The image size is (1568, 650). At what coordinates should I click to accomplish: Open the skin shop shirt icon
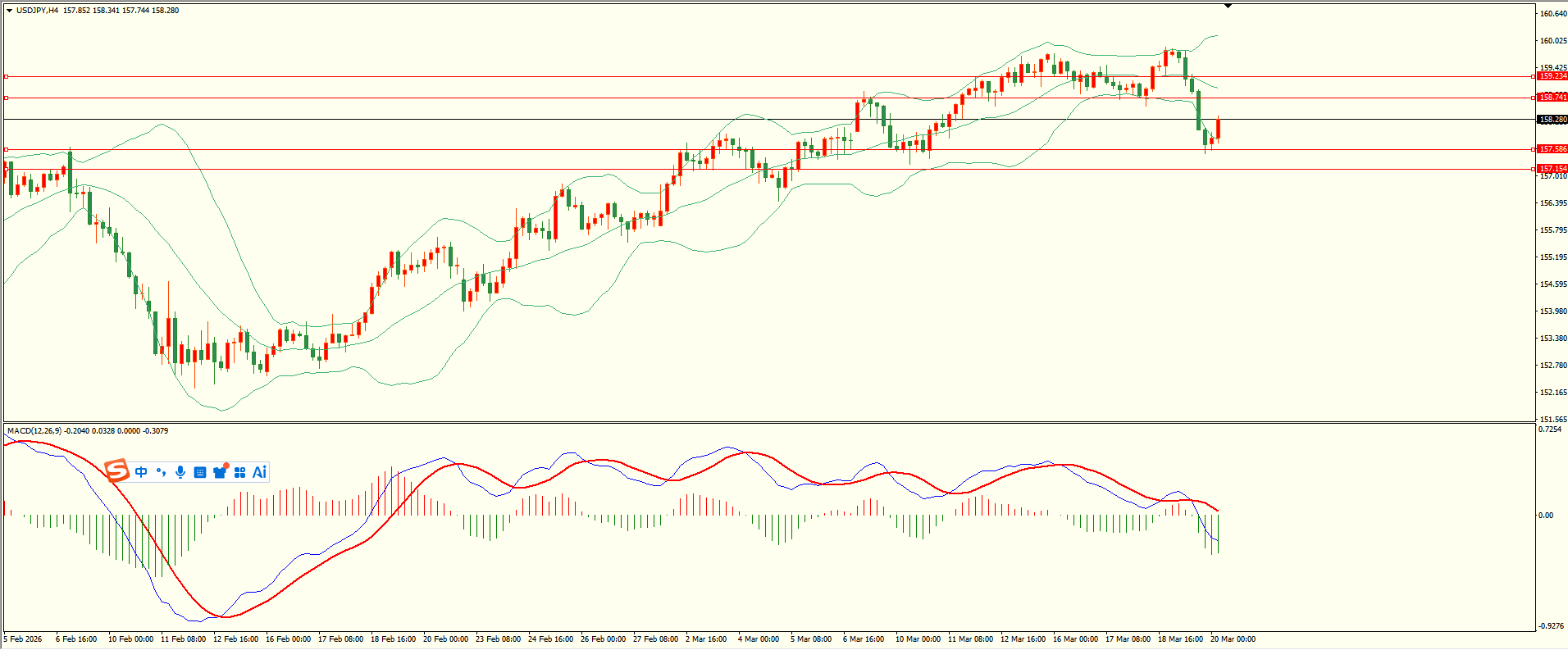[x=220, y=472]
